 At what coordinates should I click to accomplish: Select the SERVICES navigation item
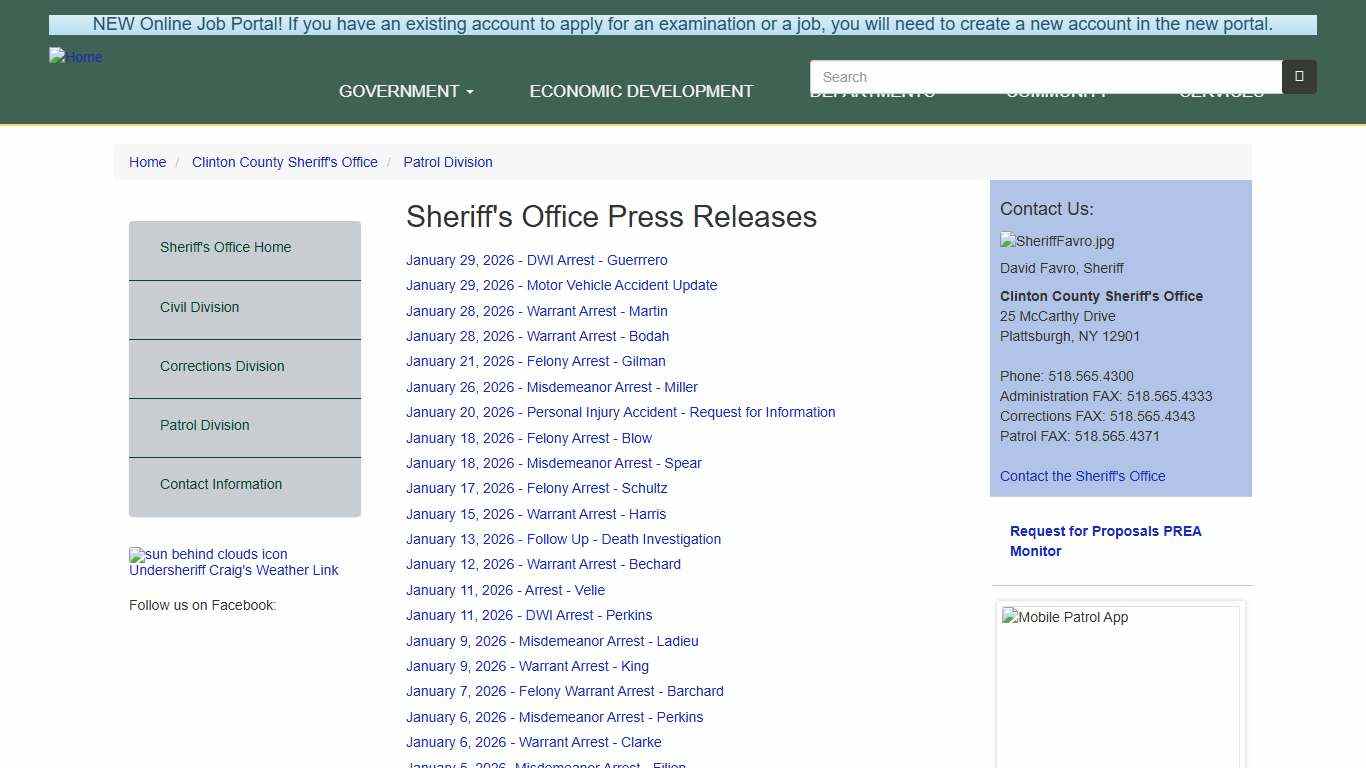pyautogui.click(x=1221, y=91)
